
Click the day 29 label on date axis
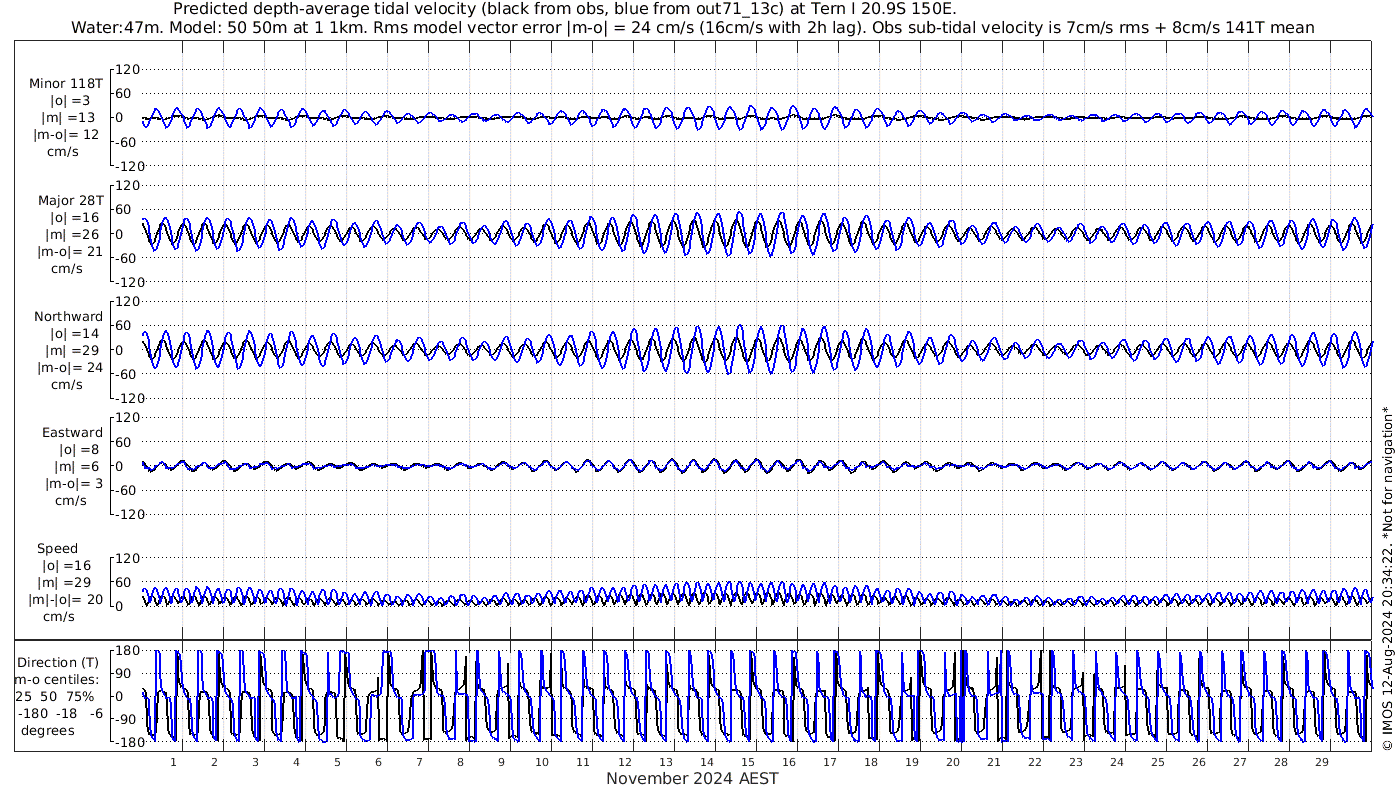(x=1321, y=762)
